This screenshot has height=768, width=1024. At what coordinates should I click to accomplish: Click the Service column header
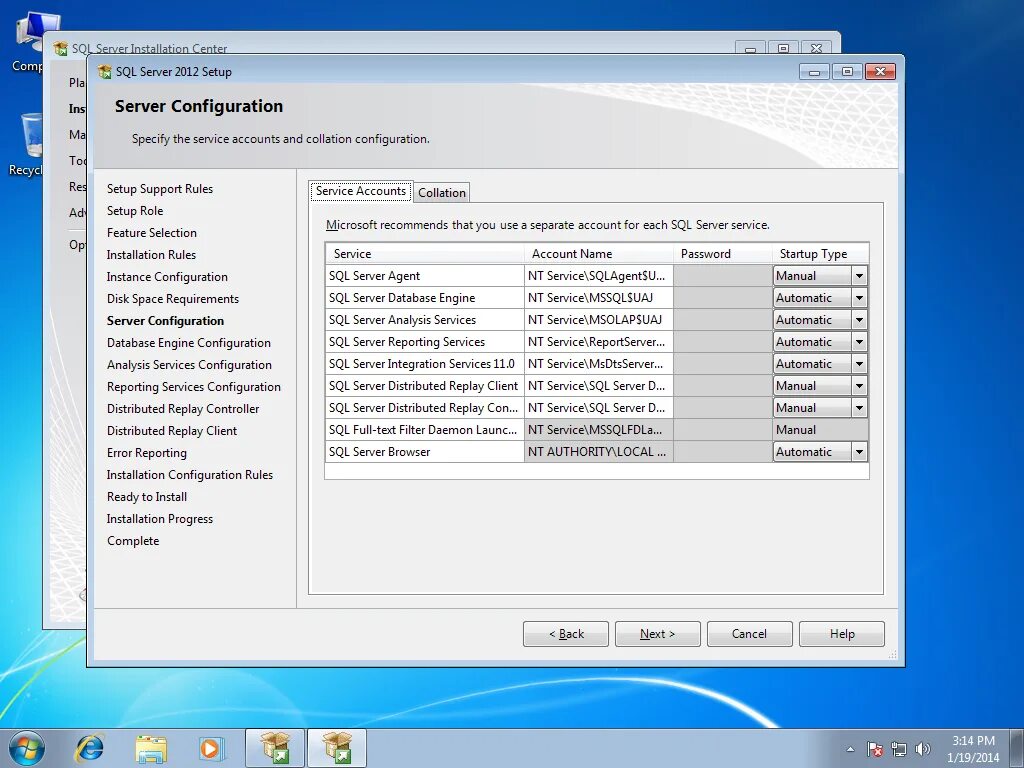point(424,253)
